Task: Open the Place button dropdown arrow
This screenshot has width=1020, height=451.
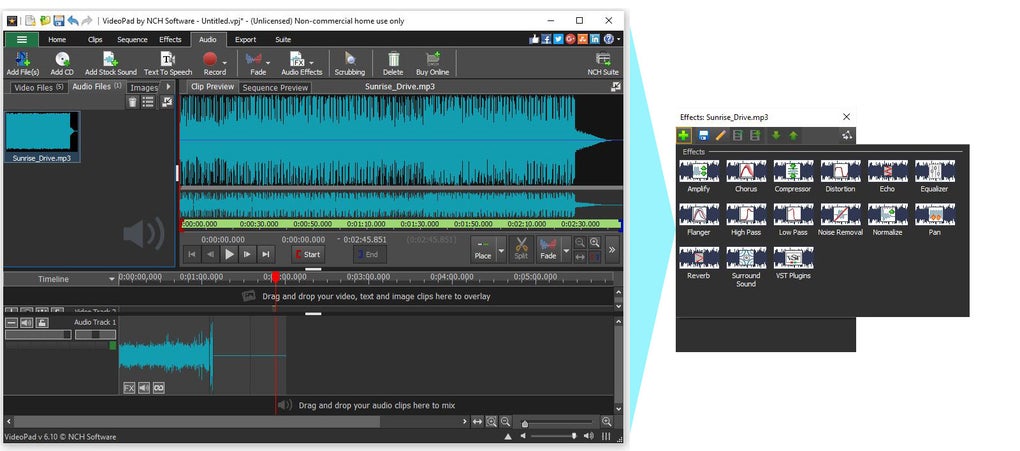Action: (x=501, y=249)
